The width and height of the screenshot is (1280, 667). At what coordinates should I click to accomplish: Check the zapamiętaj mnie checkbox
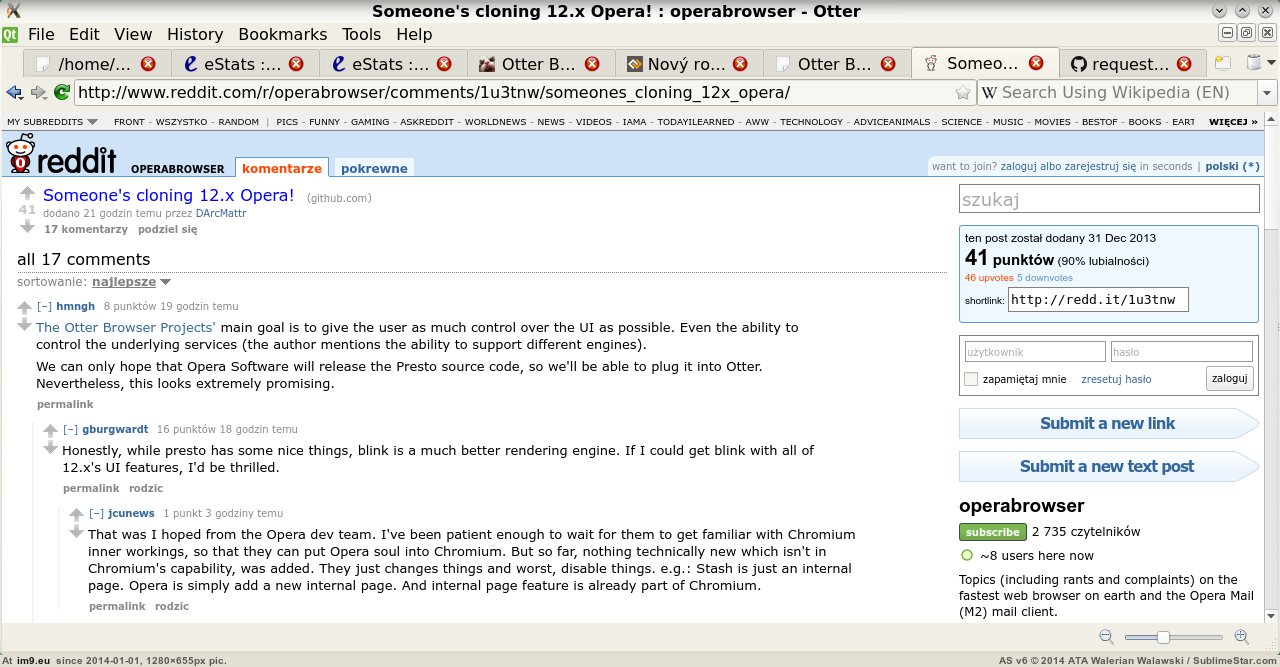971,379
